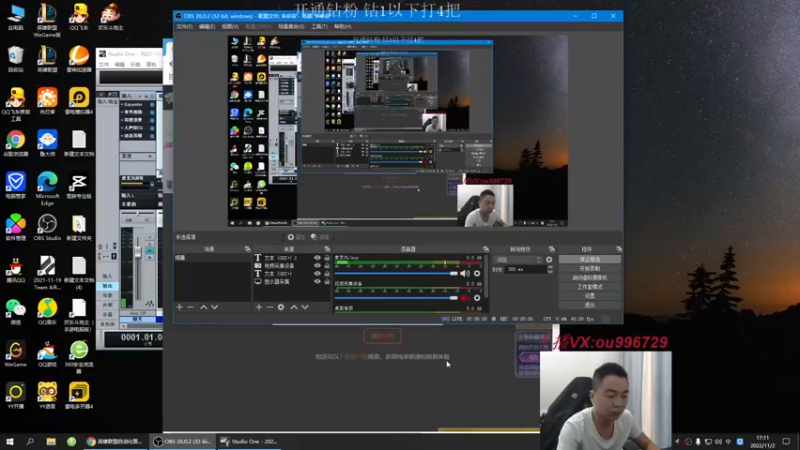The image size is (800, 450).
Task: Unmute the video capture device audio
Action: pos(465,298)
